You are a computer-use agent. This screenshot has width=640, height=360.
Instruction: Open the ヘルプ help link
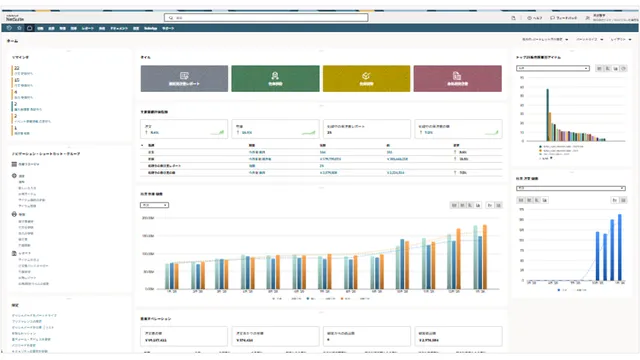[x=534, y=18]
